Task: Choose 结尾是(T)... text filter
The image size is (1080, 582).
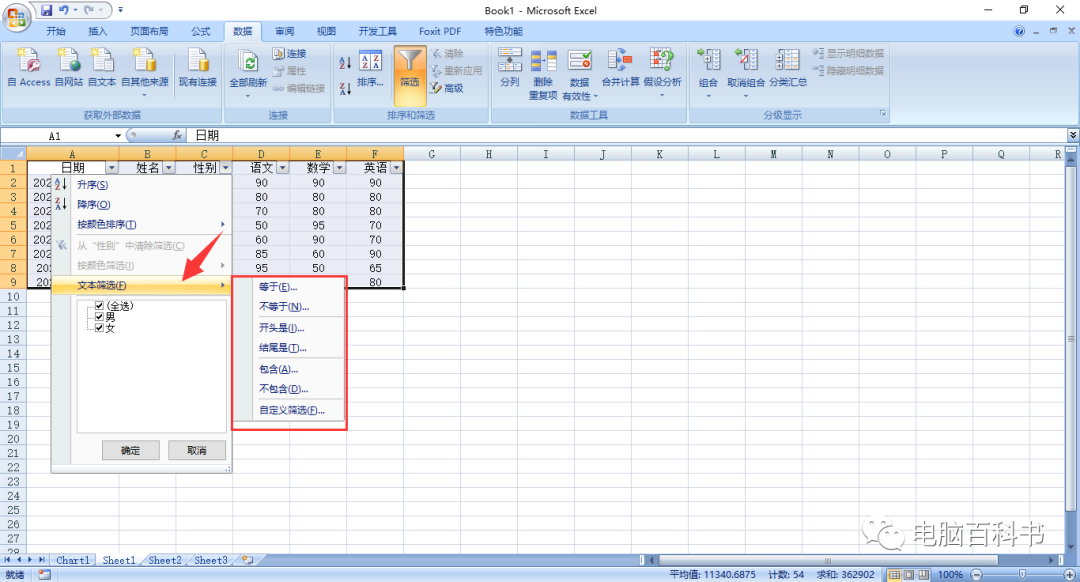Action: [289, 349]
